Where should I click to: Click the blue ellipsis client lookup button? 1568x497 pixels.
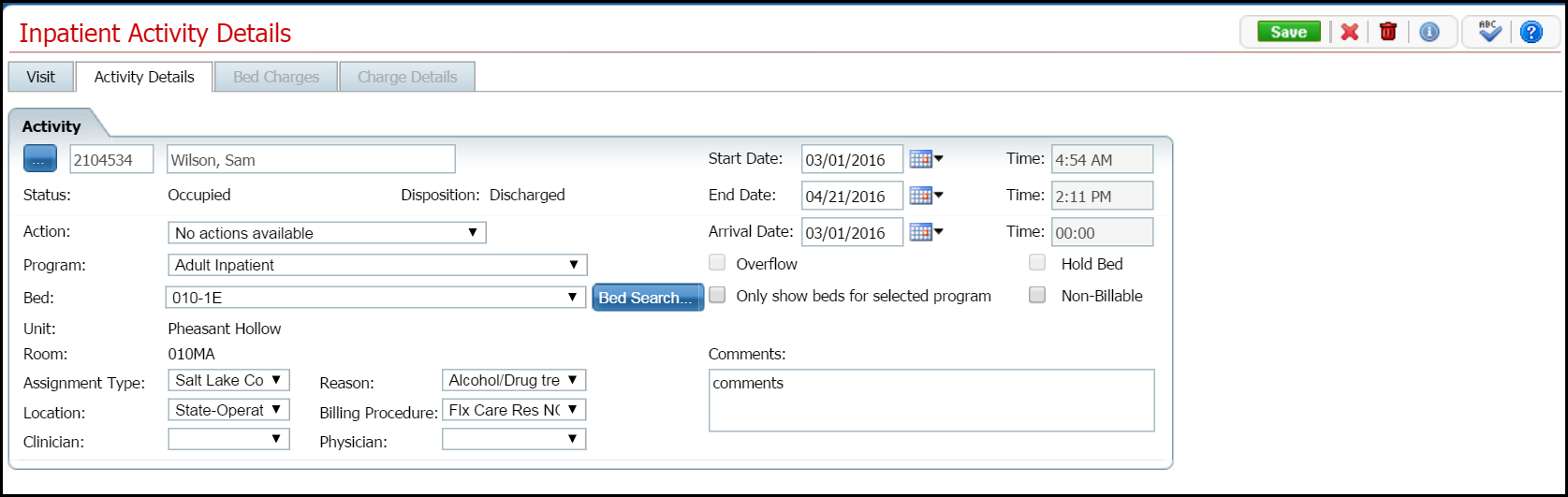[x=40, y=160]
